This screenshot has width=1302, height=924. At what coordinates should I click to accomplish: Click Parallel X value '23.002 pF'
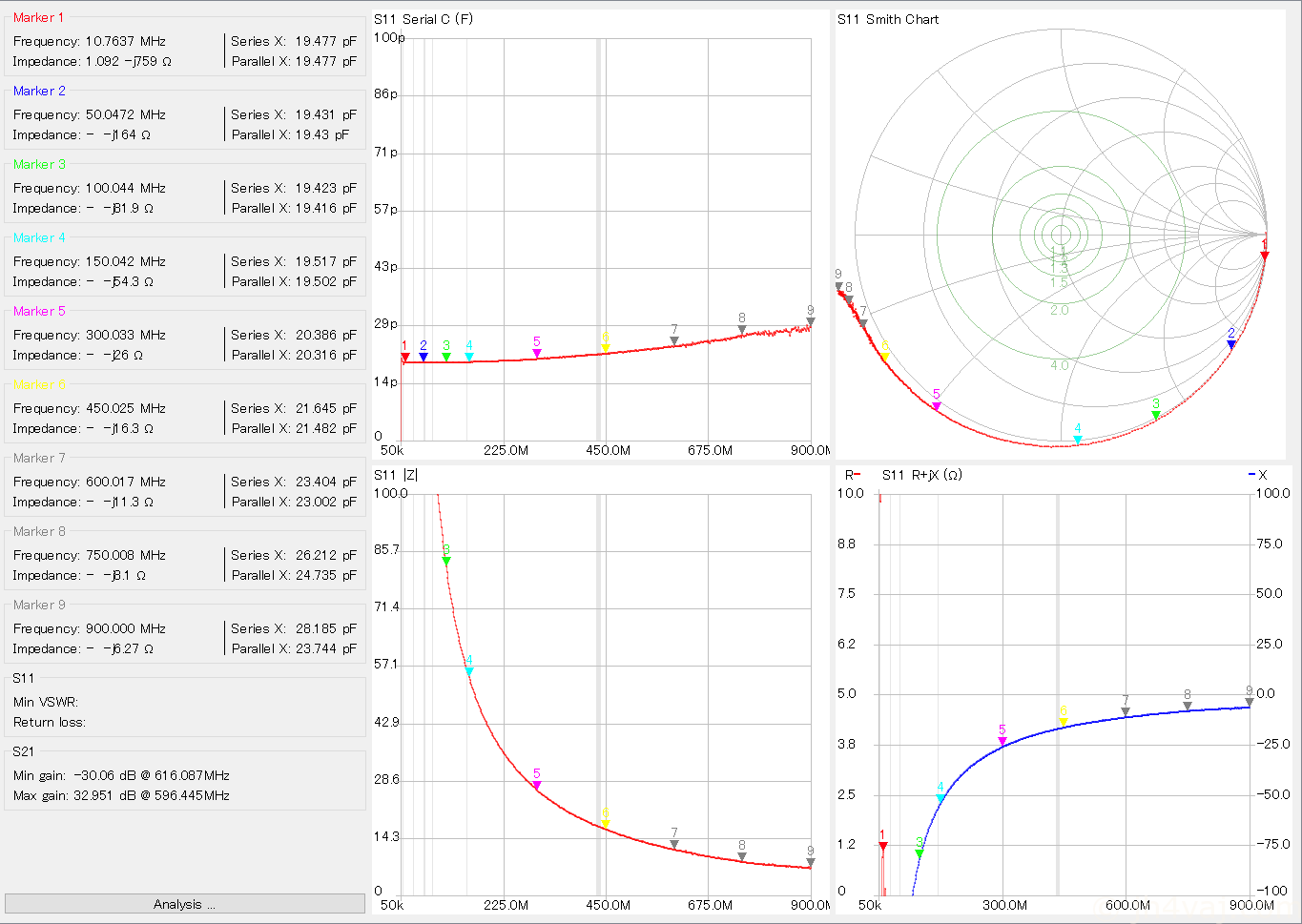(325, 502)
